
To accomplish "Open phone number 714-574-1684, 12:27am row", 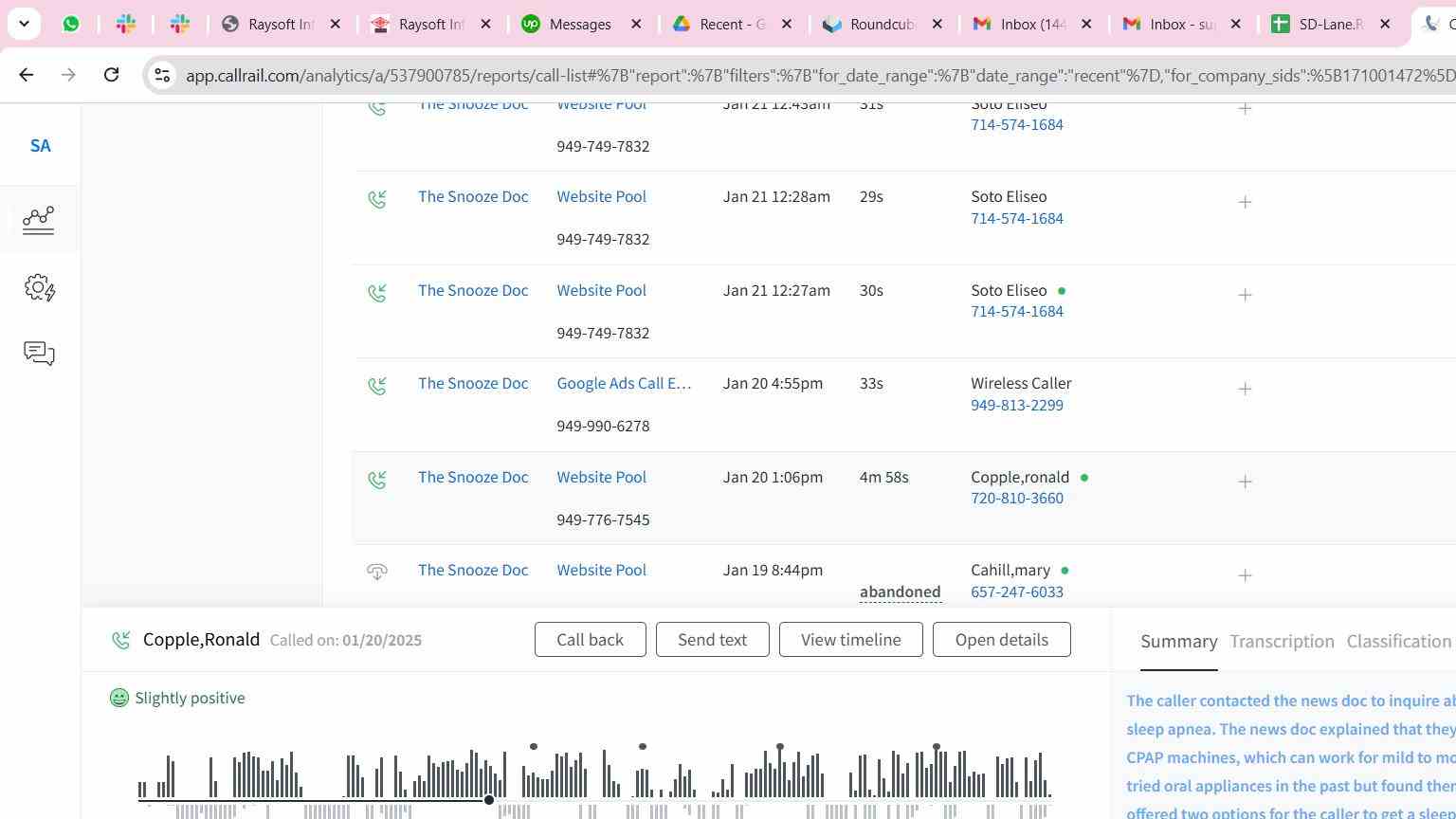I will coord(1017,311).
